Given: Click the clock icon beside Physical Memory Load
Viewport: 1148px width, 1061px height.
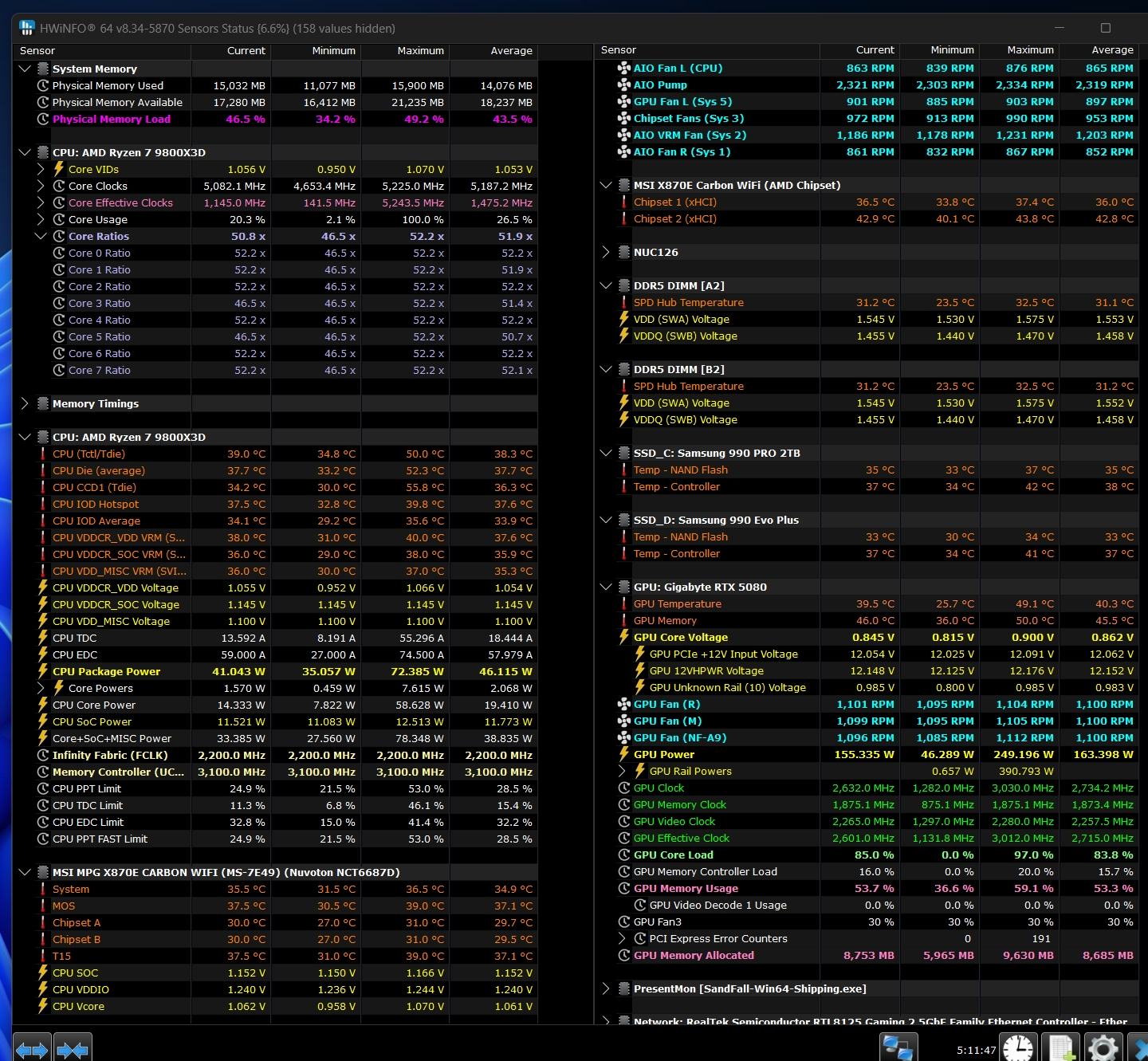Looking at the screenshot, I should tap(43, 119).
